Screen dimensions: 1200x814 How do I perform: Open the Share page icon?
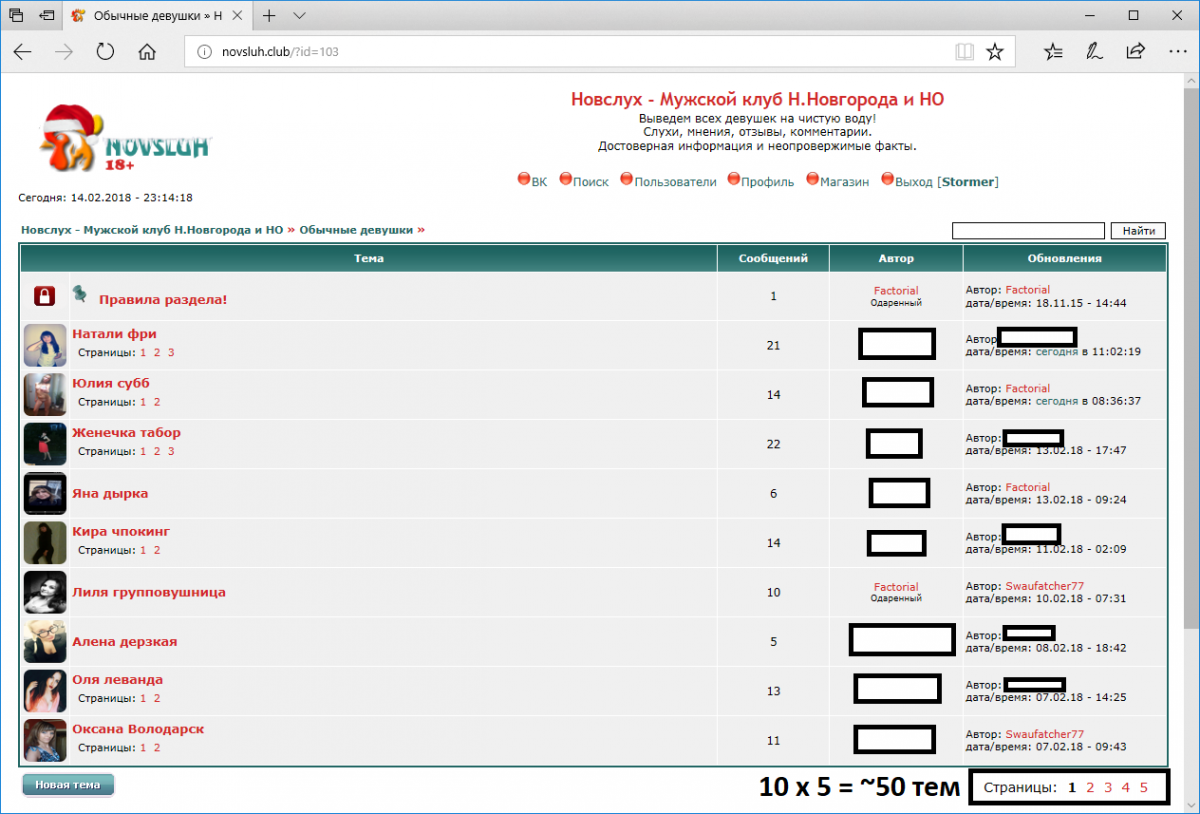click(1135, 52)
